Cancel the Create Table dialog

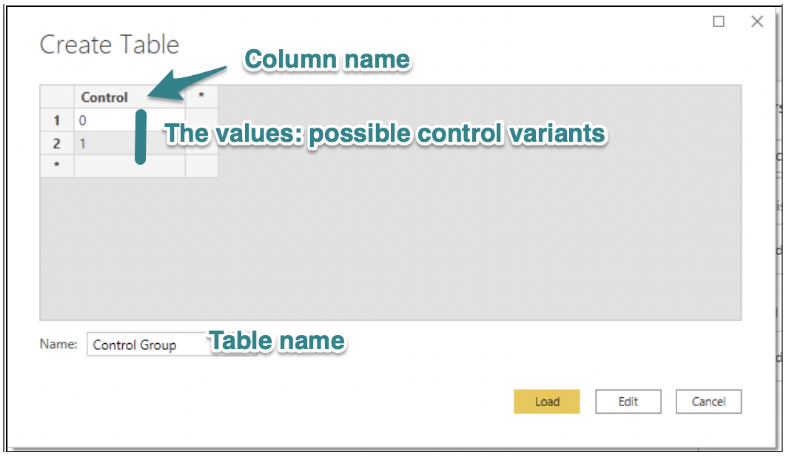pyautogui.click(x=708, y=401)
